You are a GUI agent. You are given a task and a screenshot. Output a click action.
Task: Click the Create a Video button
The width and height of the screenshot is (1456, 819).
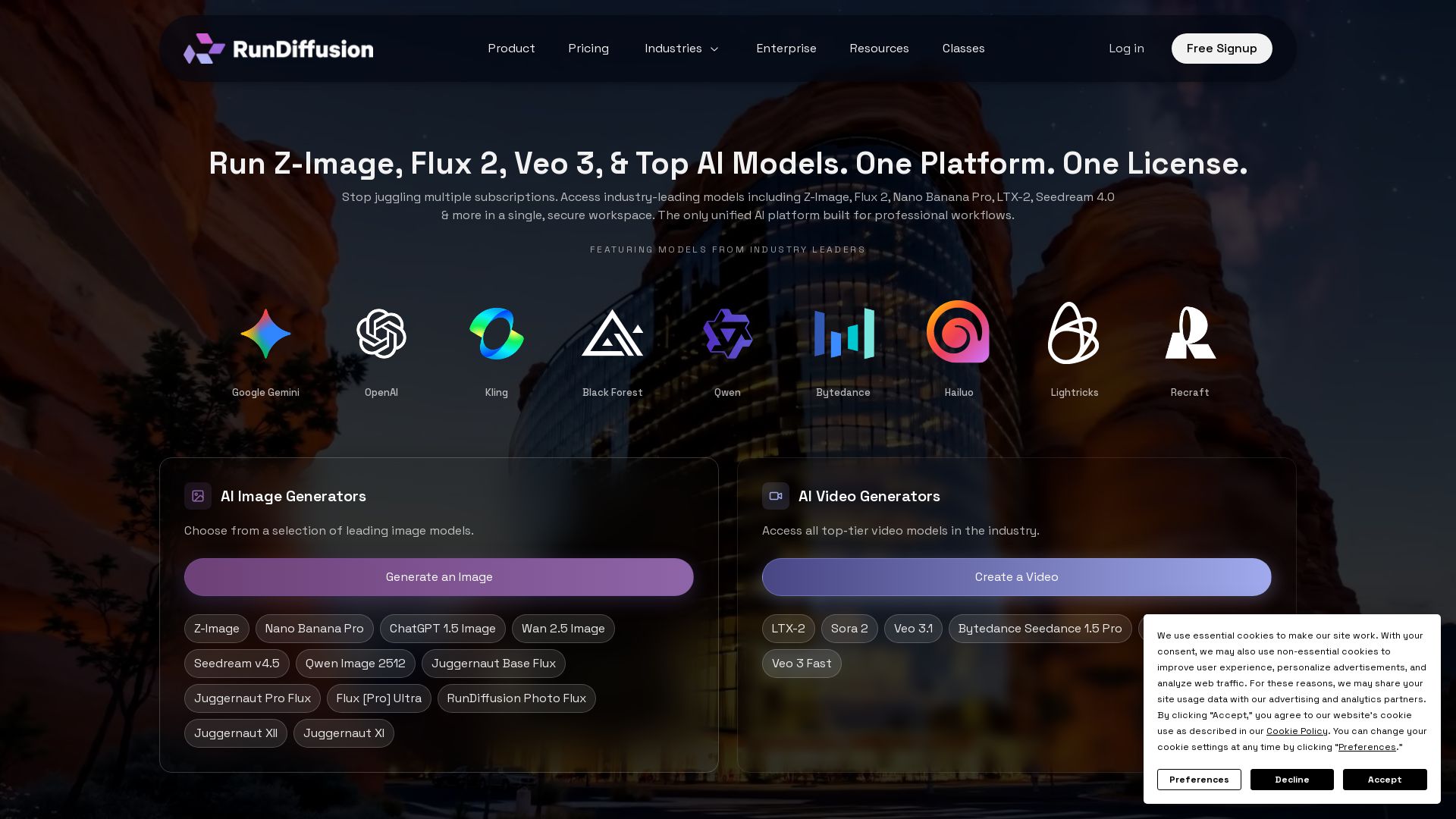[1016, 577]
